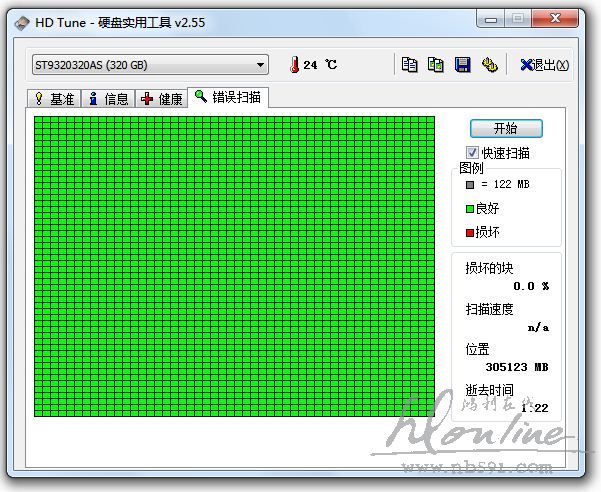Minimize the HD Tune window
601x492 pixels.
(491, 19)
